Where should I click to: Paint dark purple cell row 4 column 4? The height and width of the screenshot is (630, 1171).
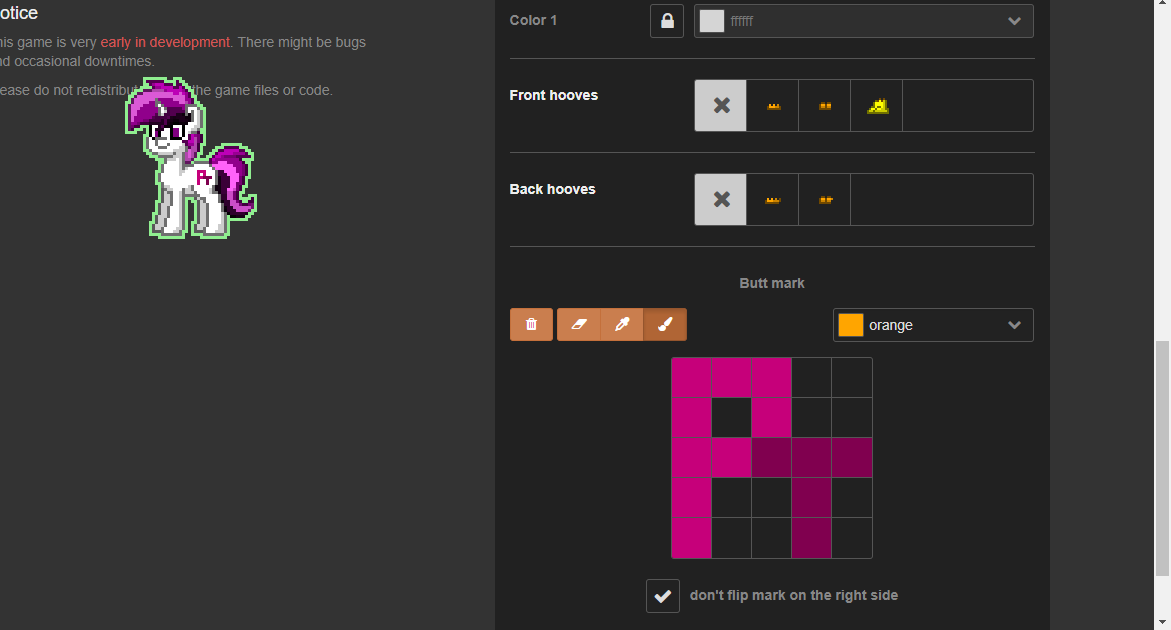812,498
